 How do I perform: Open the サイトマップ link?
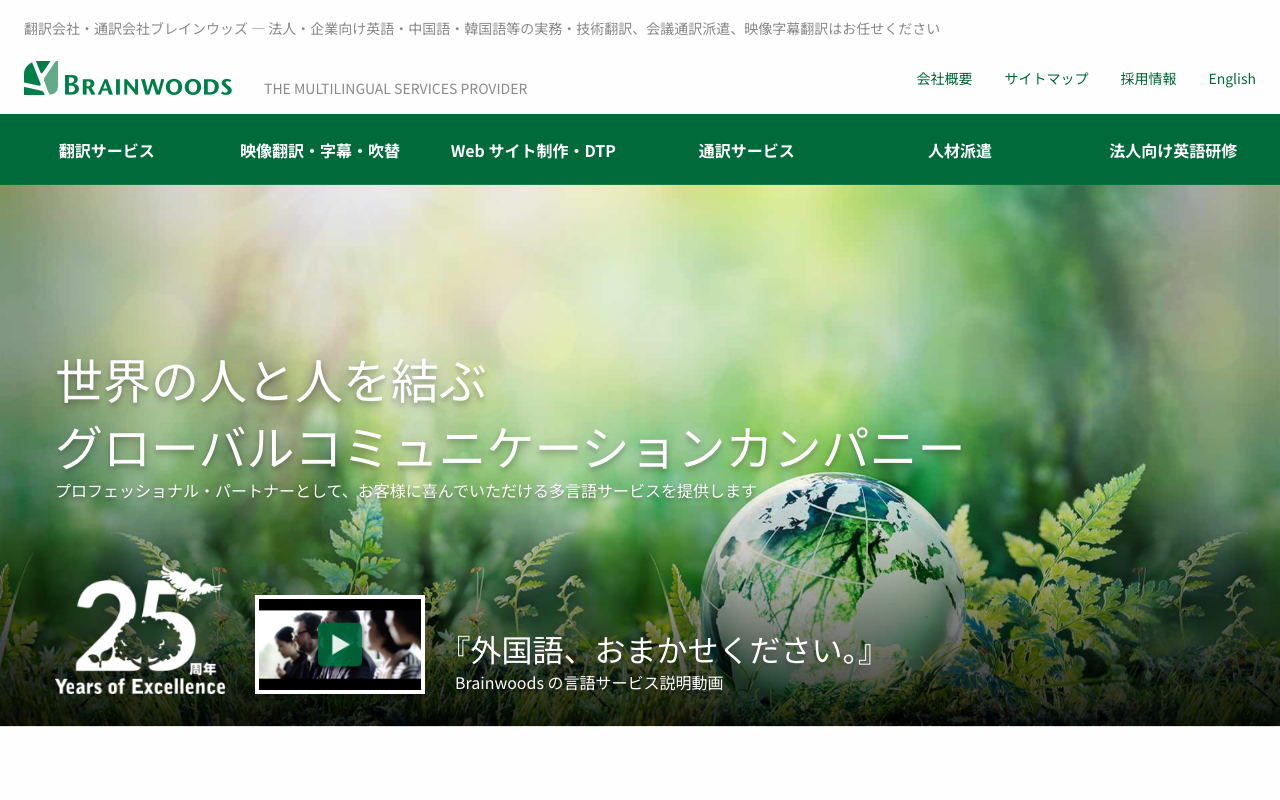(x=1046, y=79)
